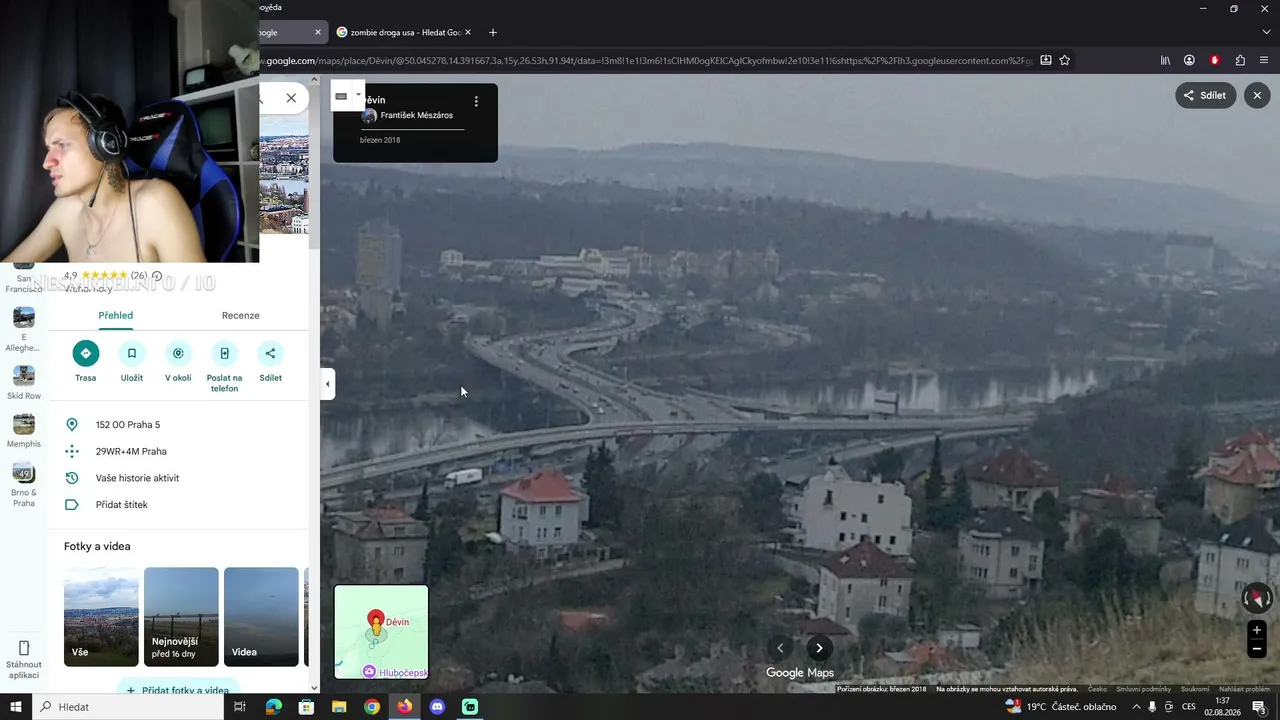Open the Smluvní podmínky link
1280x720 pixels.
(1144, 689)
